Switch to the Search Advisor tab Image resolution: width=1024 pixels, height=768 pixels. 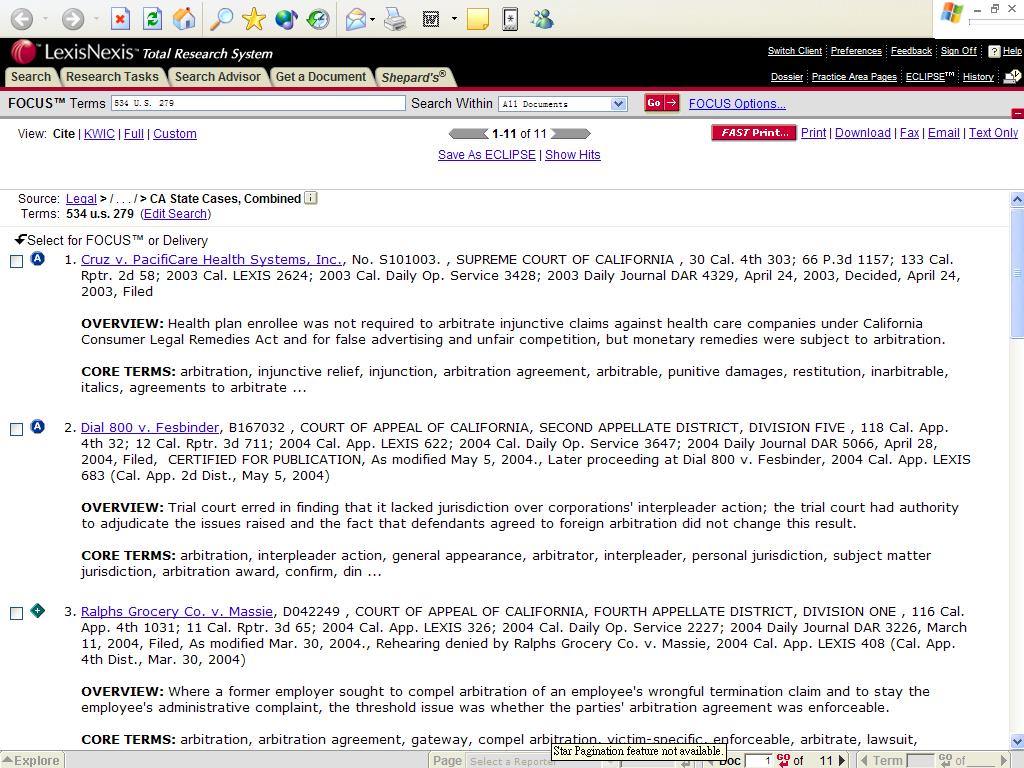(217, 77)
